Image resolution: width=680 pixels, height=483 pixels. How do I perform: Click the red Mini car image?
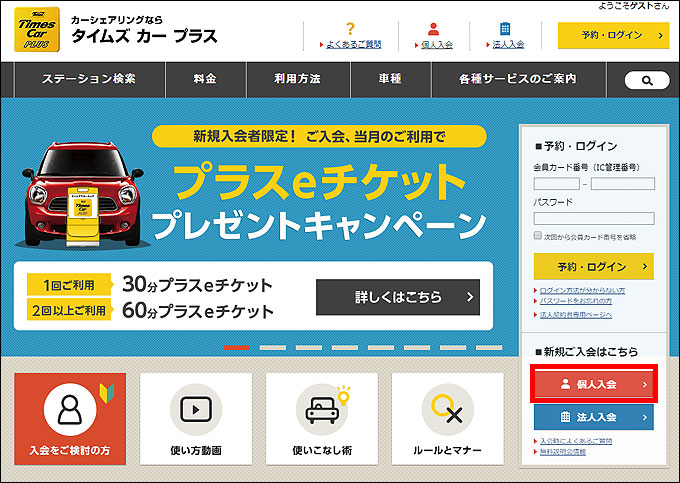coord(82,194)
